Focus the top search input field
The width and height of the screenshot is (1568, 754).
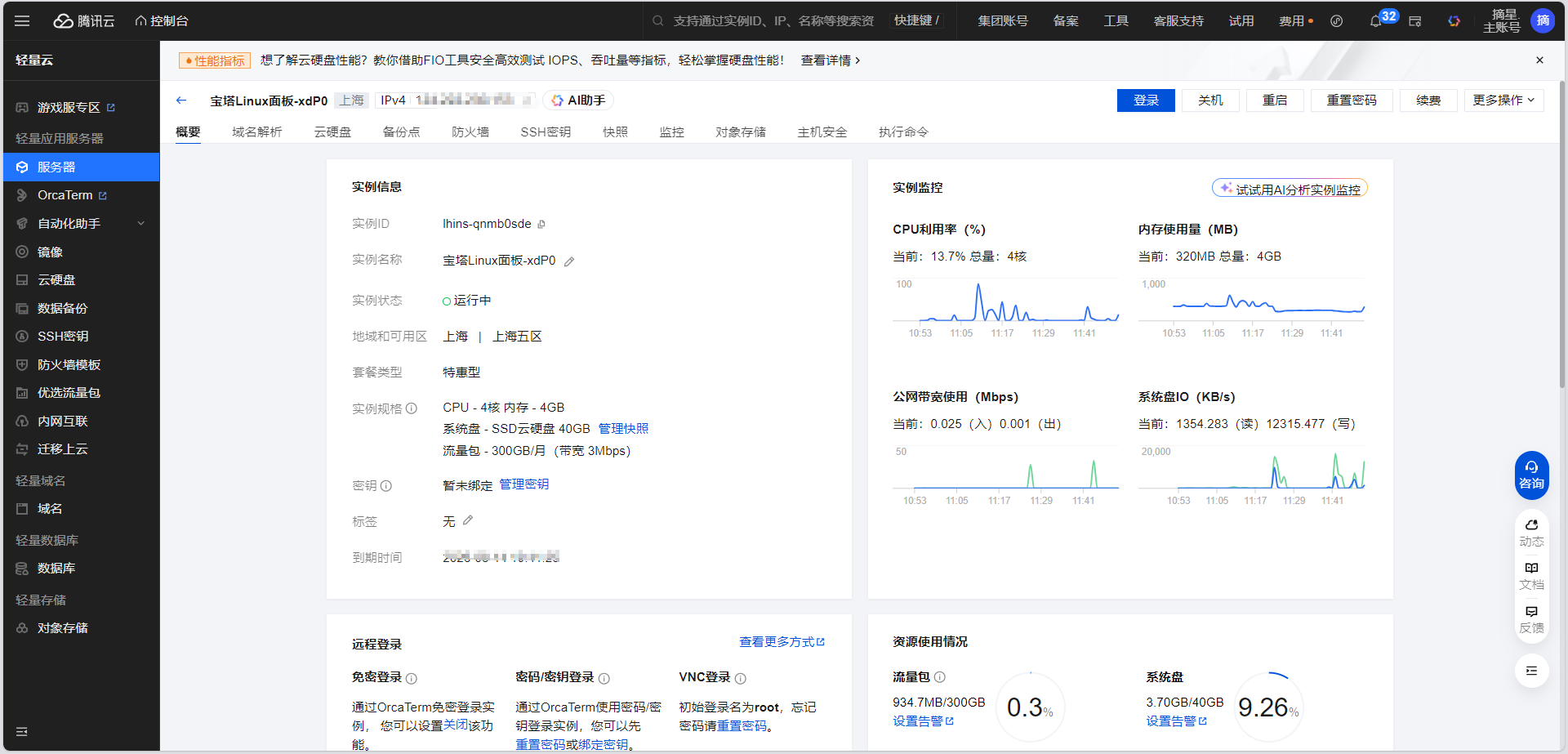coord(772,21)
